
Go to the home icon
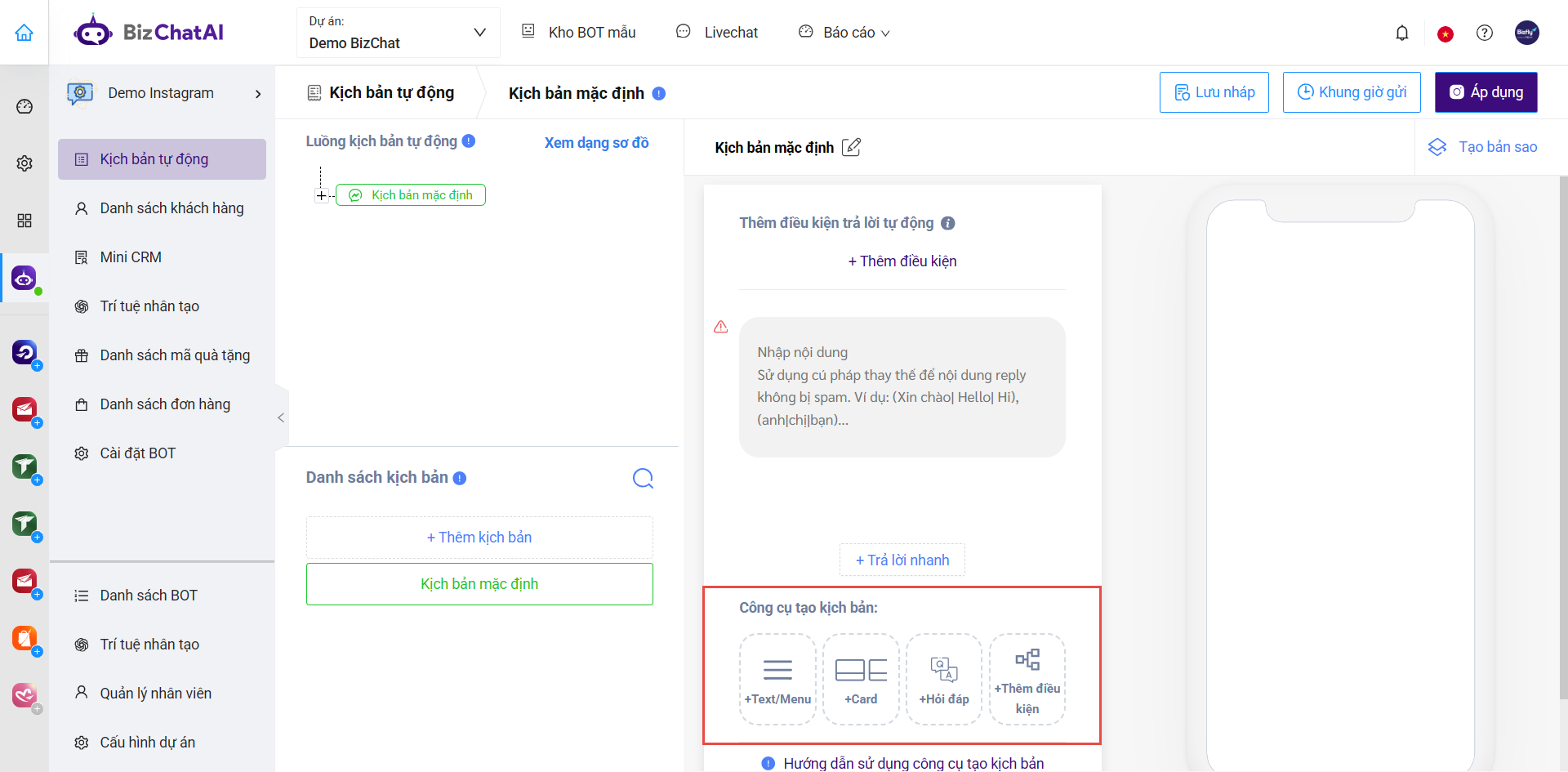pyautogui.click(x=24, y=33)
